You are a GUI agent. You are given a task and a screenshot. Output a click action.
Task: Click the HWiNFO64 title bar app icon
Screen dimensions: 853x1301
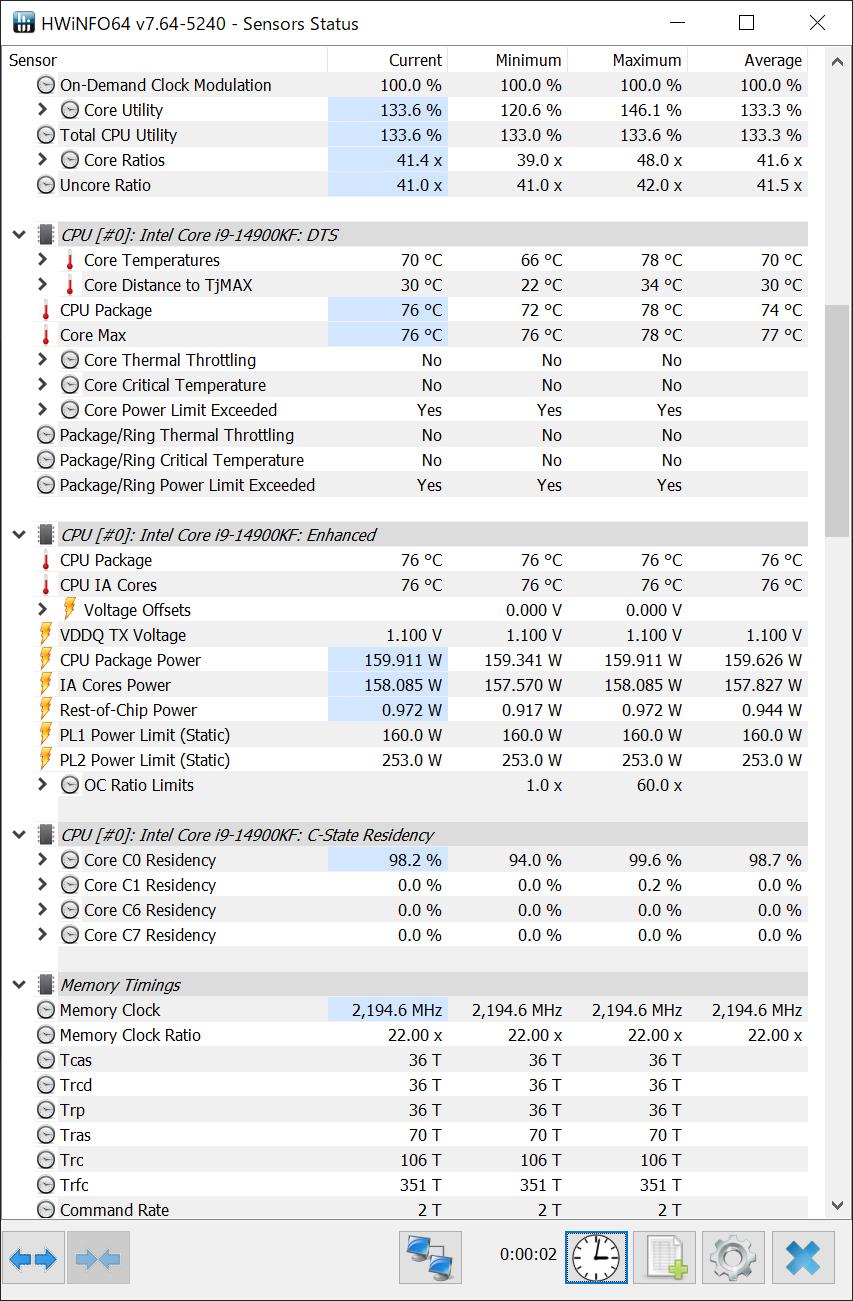22,23
